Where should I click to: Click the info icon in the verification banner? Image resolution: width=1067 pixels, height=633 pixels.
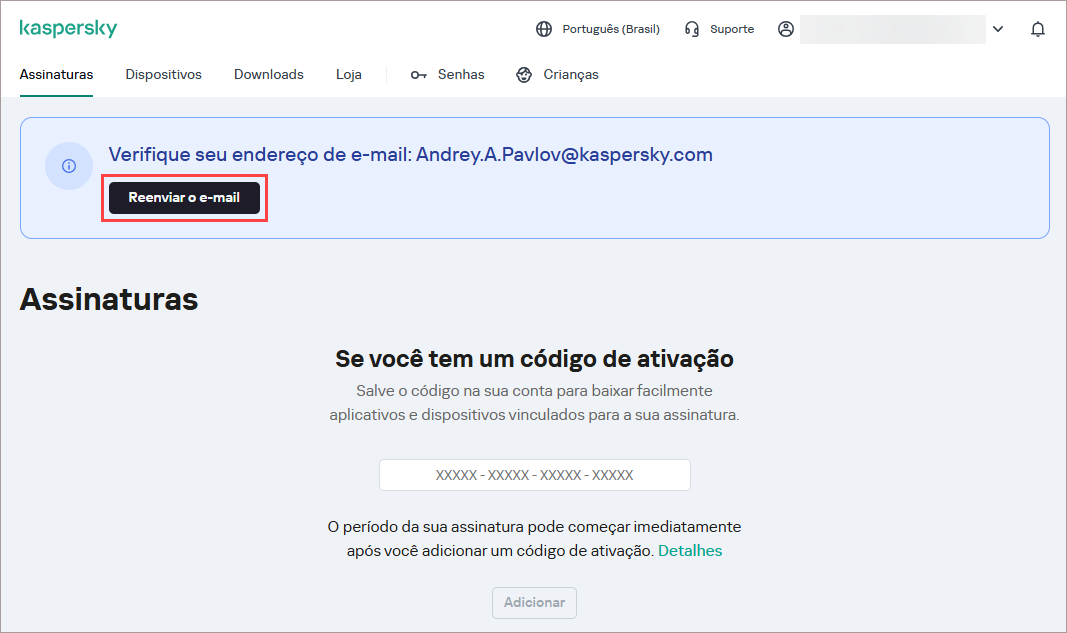coord(68,166)
